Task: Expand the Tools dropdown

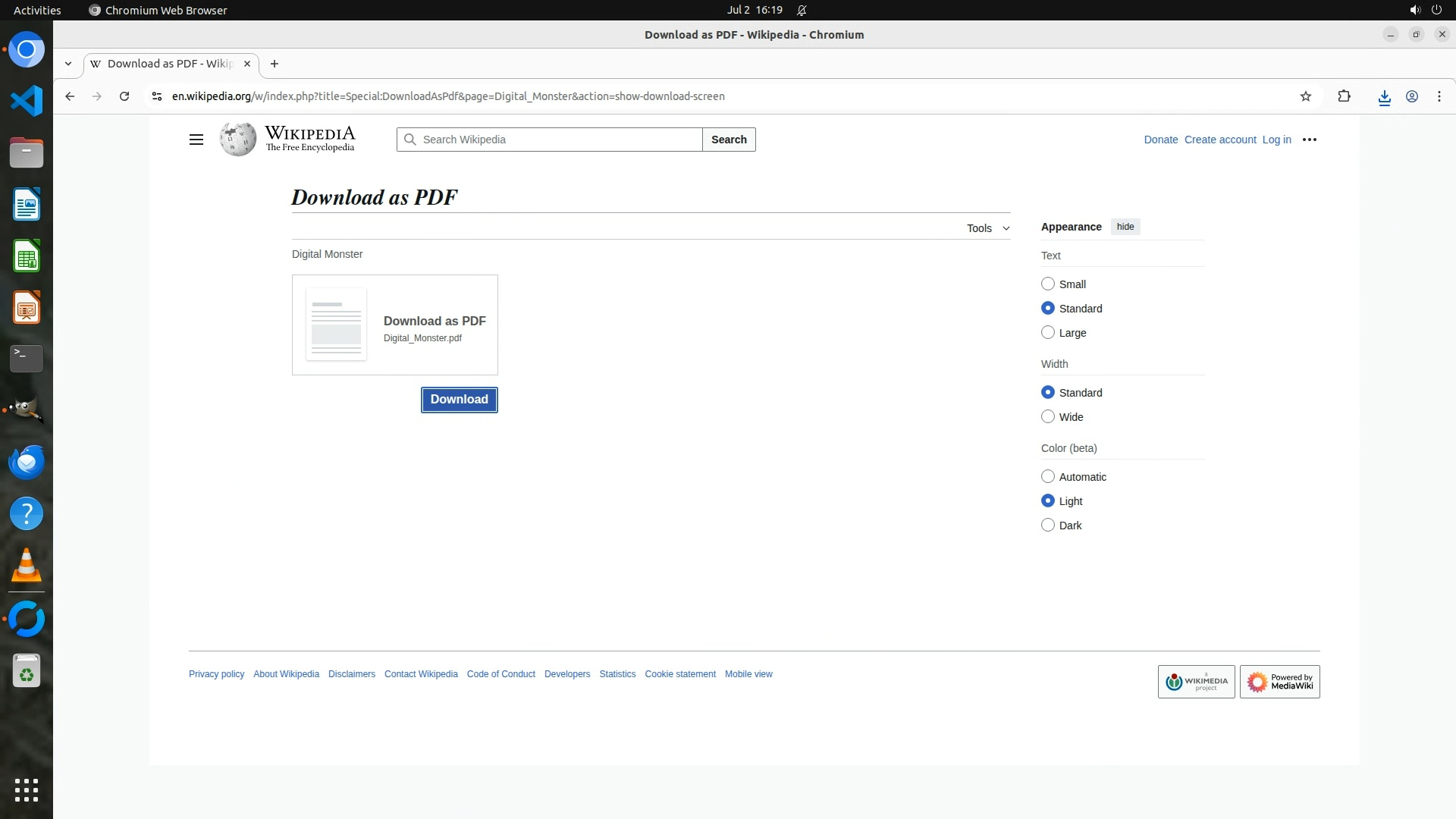Action: 987,228
